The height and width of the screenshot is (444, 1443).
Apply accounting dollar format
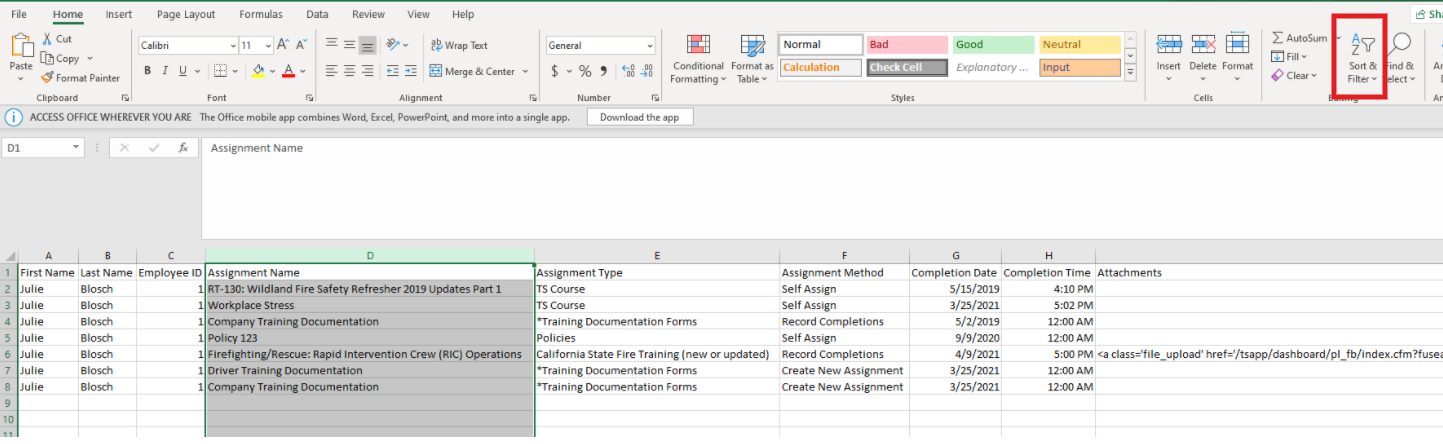(x=555, y=71)
